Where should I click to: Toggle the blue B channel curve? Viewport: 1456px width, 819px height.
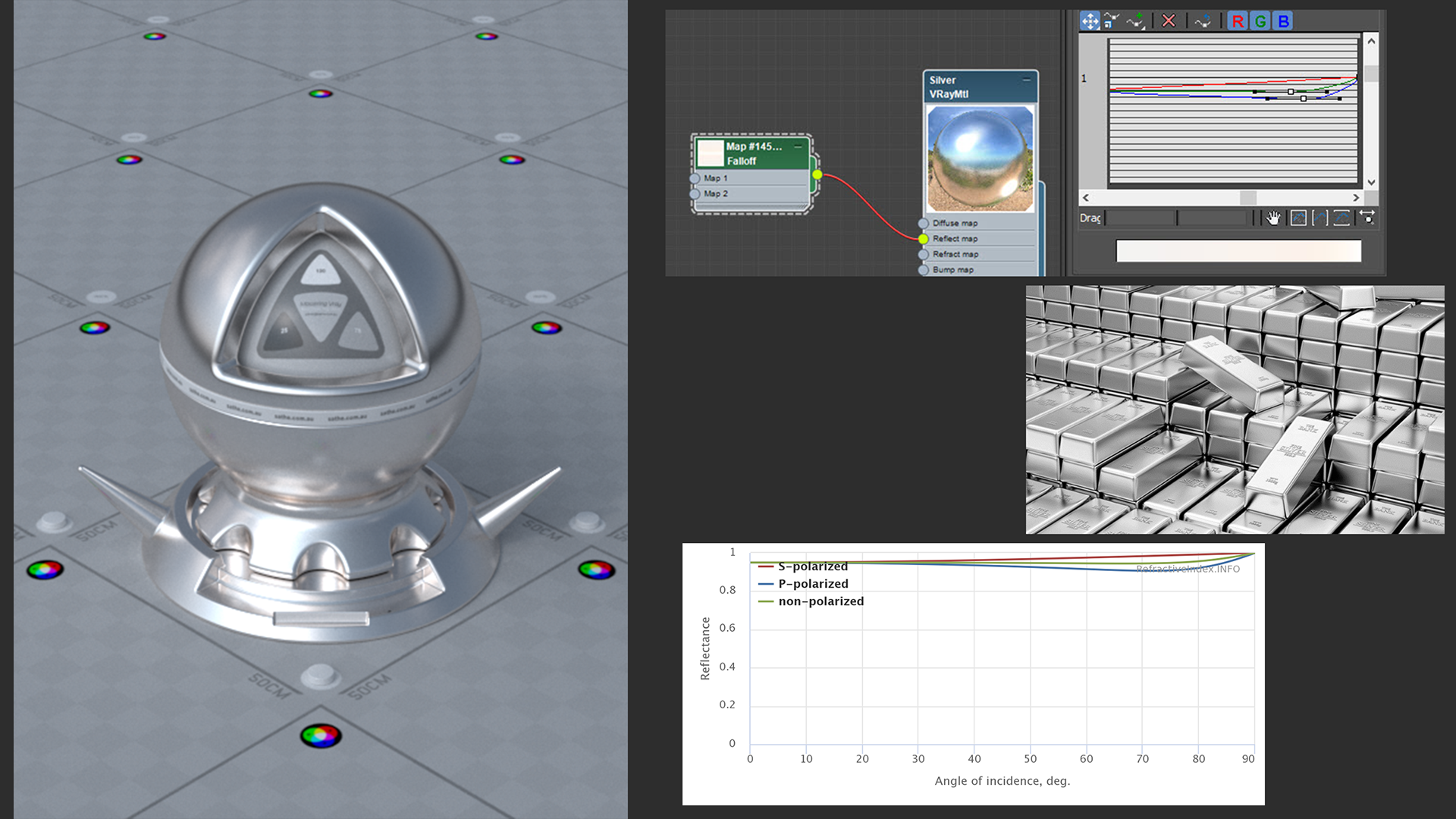coord(1283,21)
